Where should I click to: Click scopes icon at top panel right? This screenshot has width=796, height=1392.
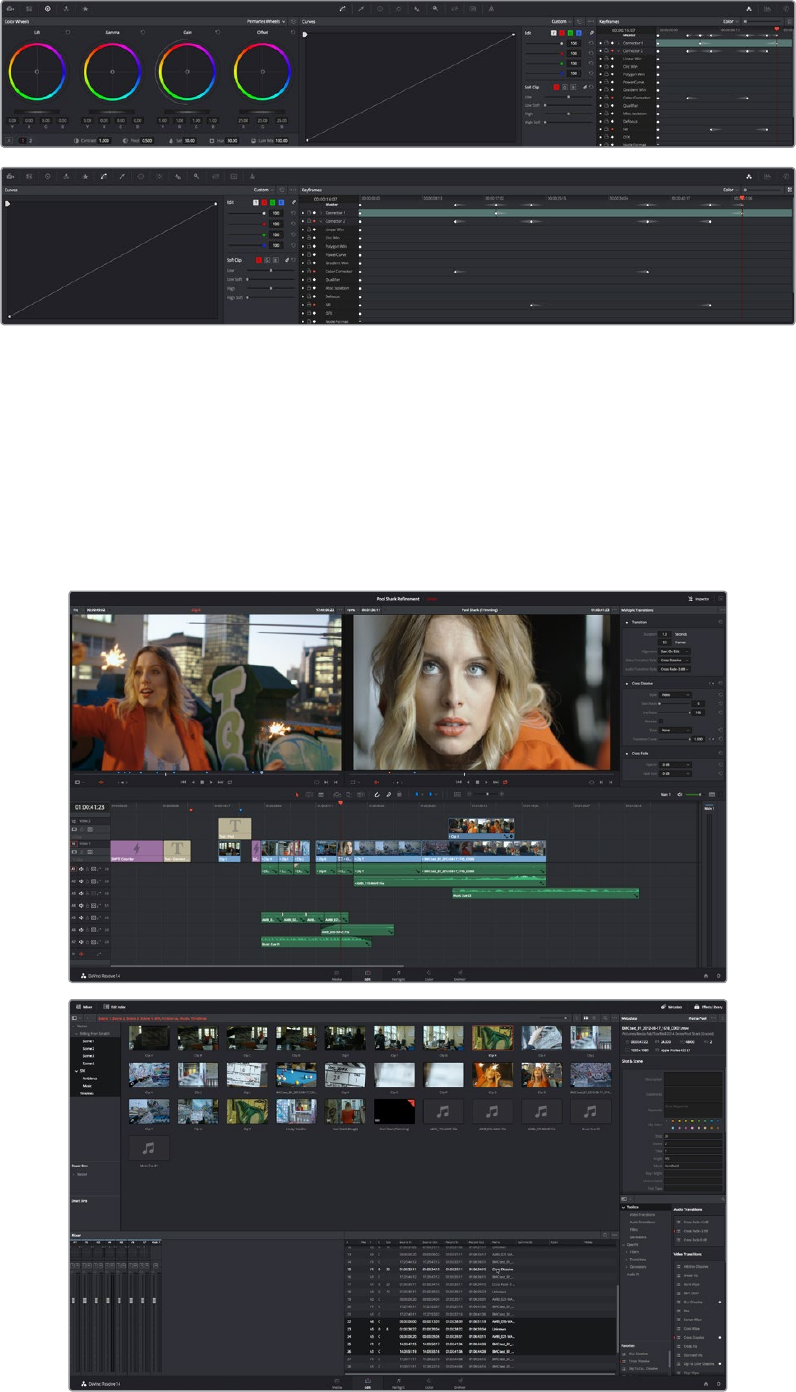point(766,8)
